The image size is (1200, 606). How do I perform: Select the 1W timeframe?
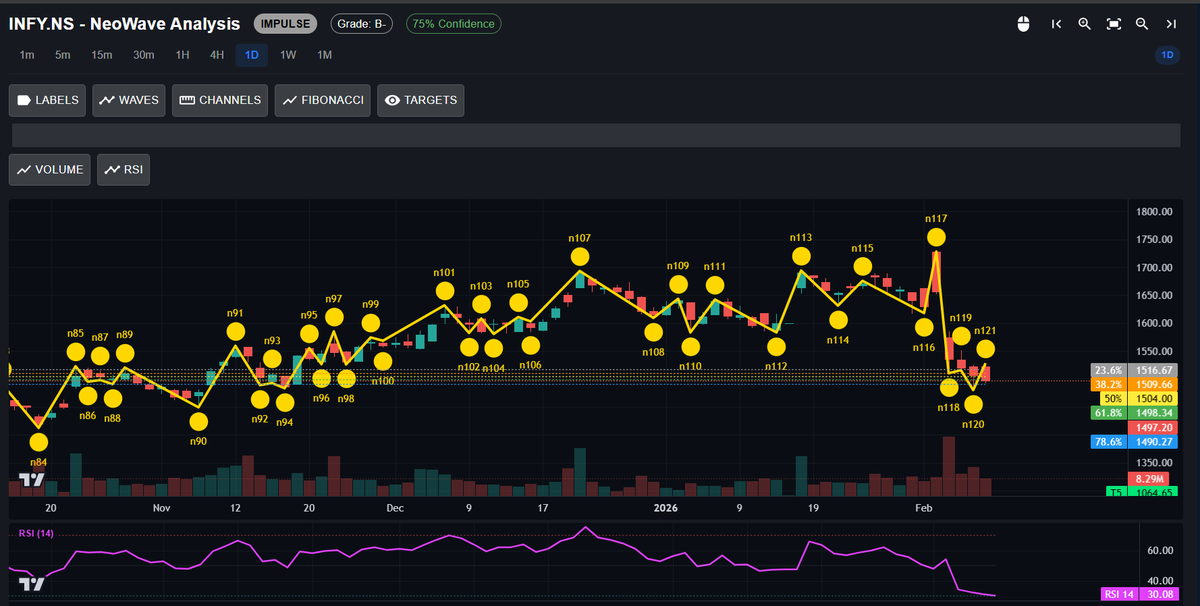288,55
